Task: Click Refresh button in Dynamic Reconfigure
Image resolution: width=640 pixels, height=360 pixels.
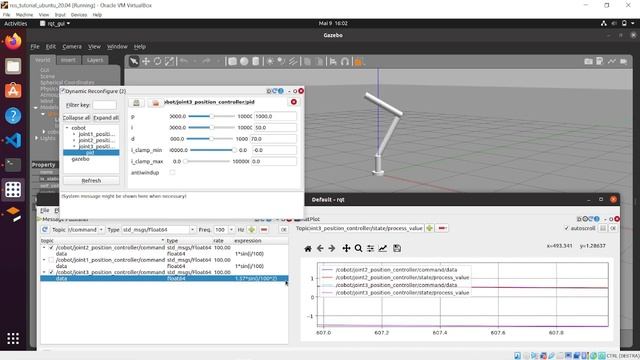Action: pos(91,180)
